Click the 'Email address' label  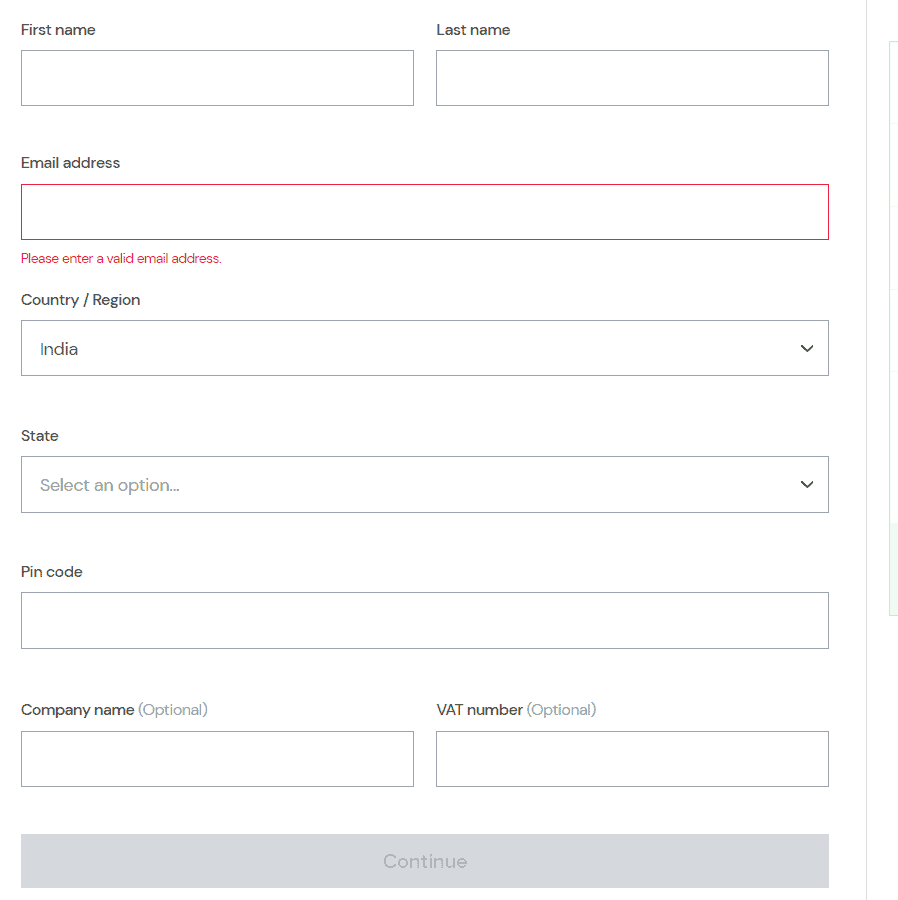click(x=70, y=163)
